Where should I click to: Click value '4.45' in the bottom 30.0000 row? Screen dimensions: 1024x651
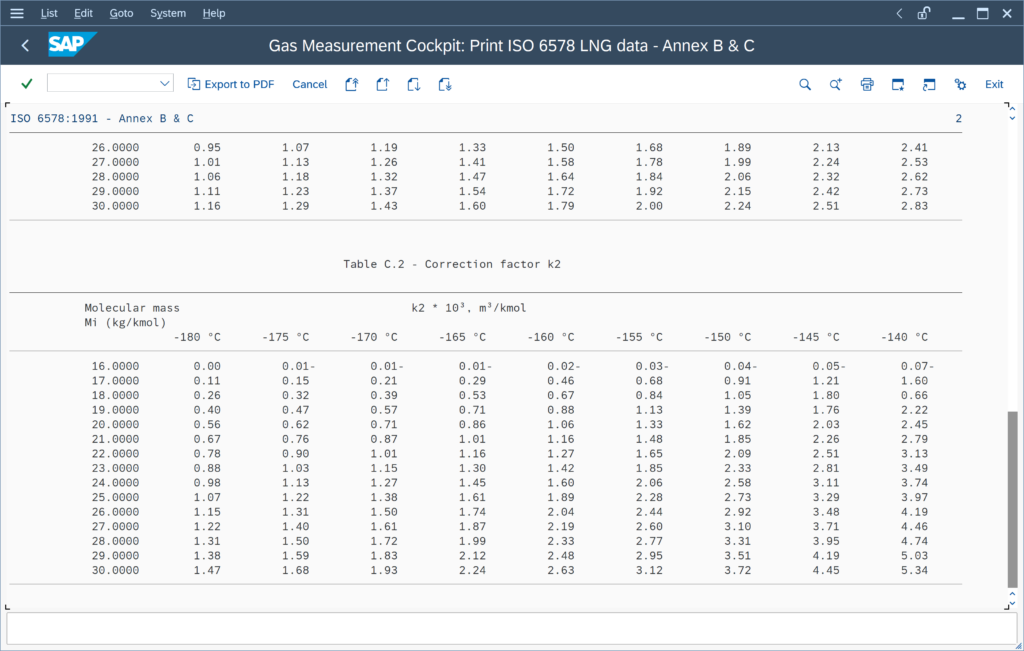click(x=826, y=570)
